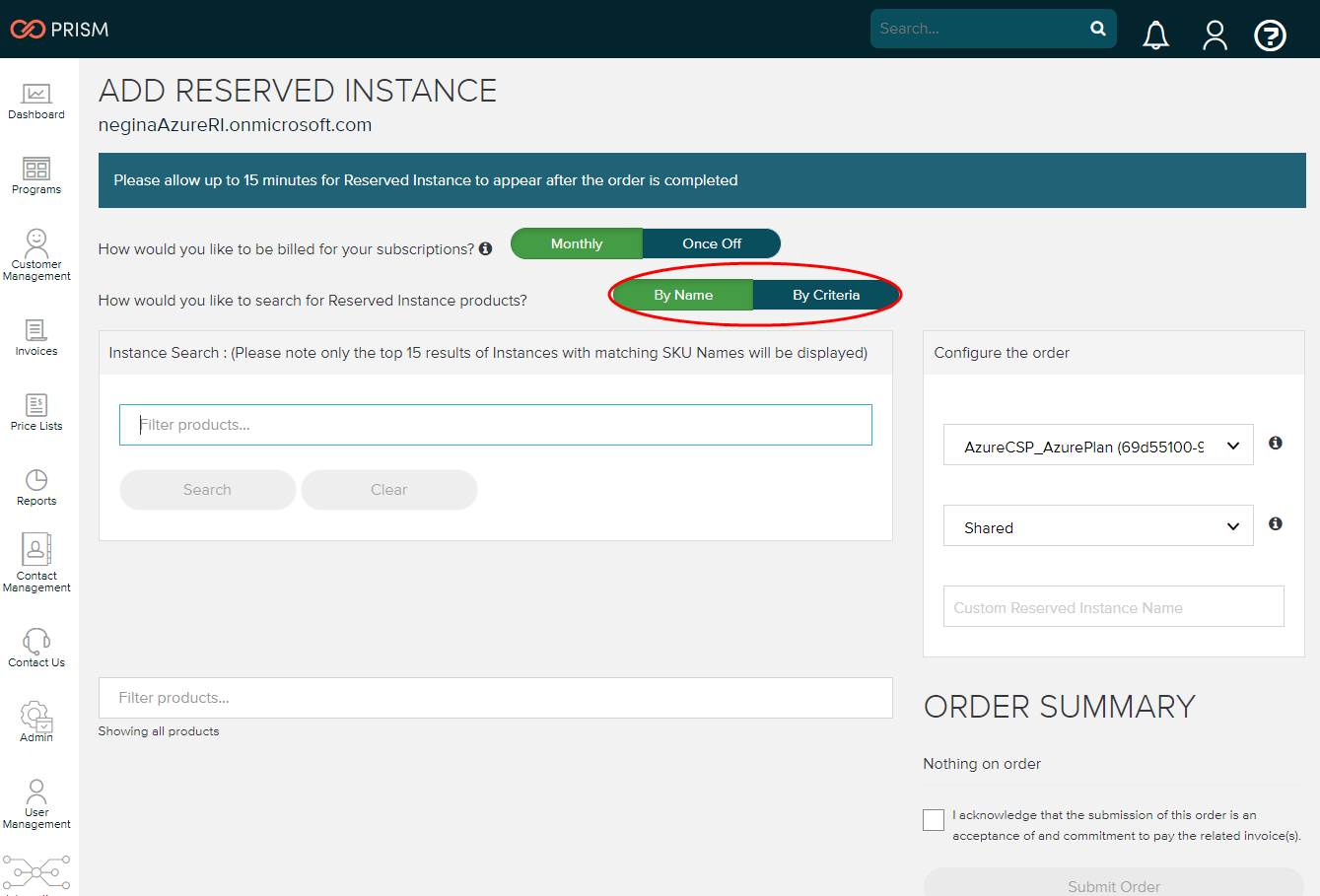Screen dimensions: 1320x896
Task: Switch billing to Once Off
Action: 712,243
